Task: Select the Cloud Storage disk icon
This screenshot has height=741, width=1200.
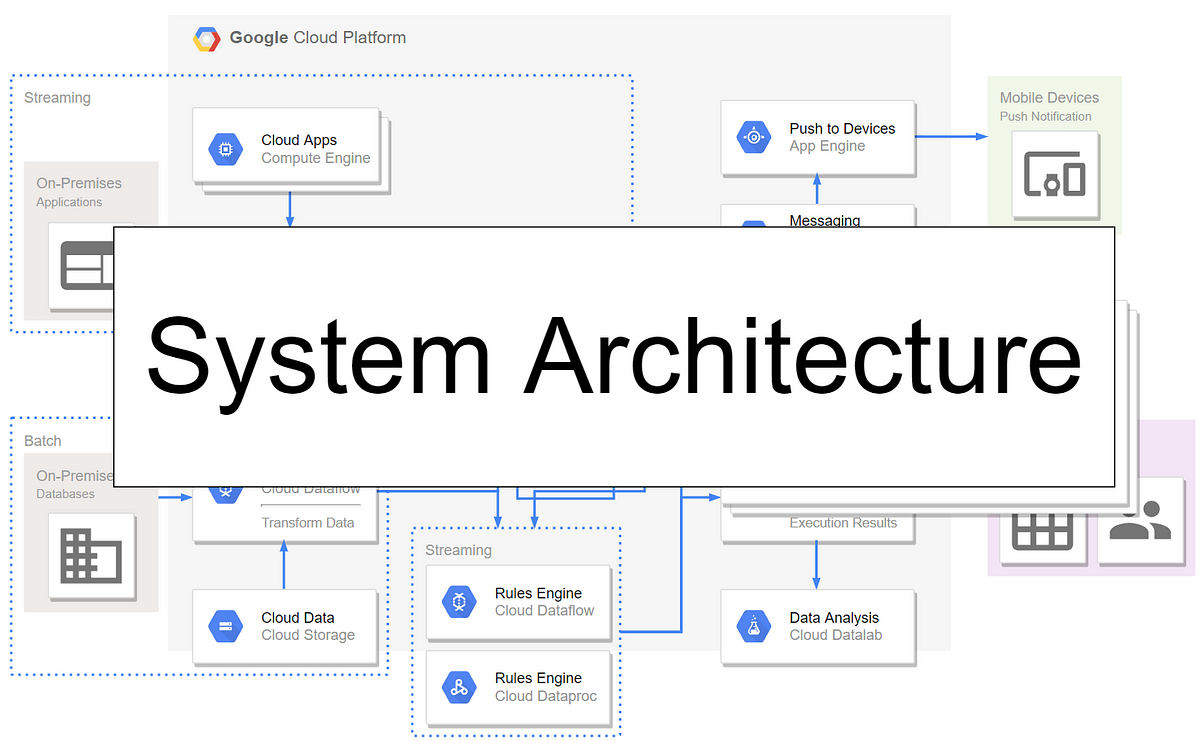Action: [x=226, y=626]
